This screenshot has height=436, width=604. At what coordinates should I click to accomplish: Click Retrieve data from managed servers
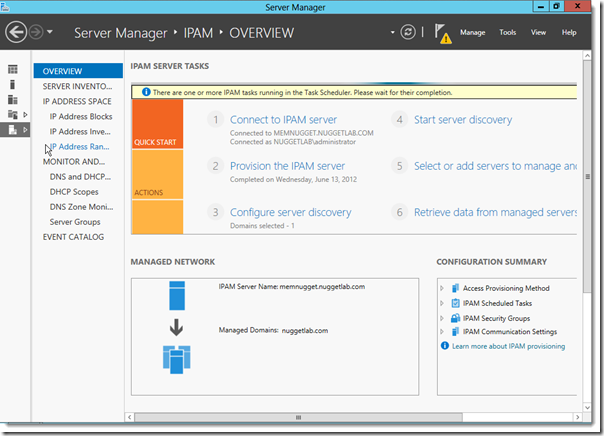[x=495, y=212]
